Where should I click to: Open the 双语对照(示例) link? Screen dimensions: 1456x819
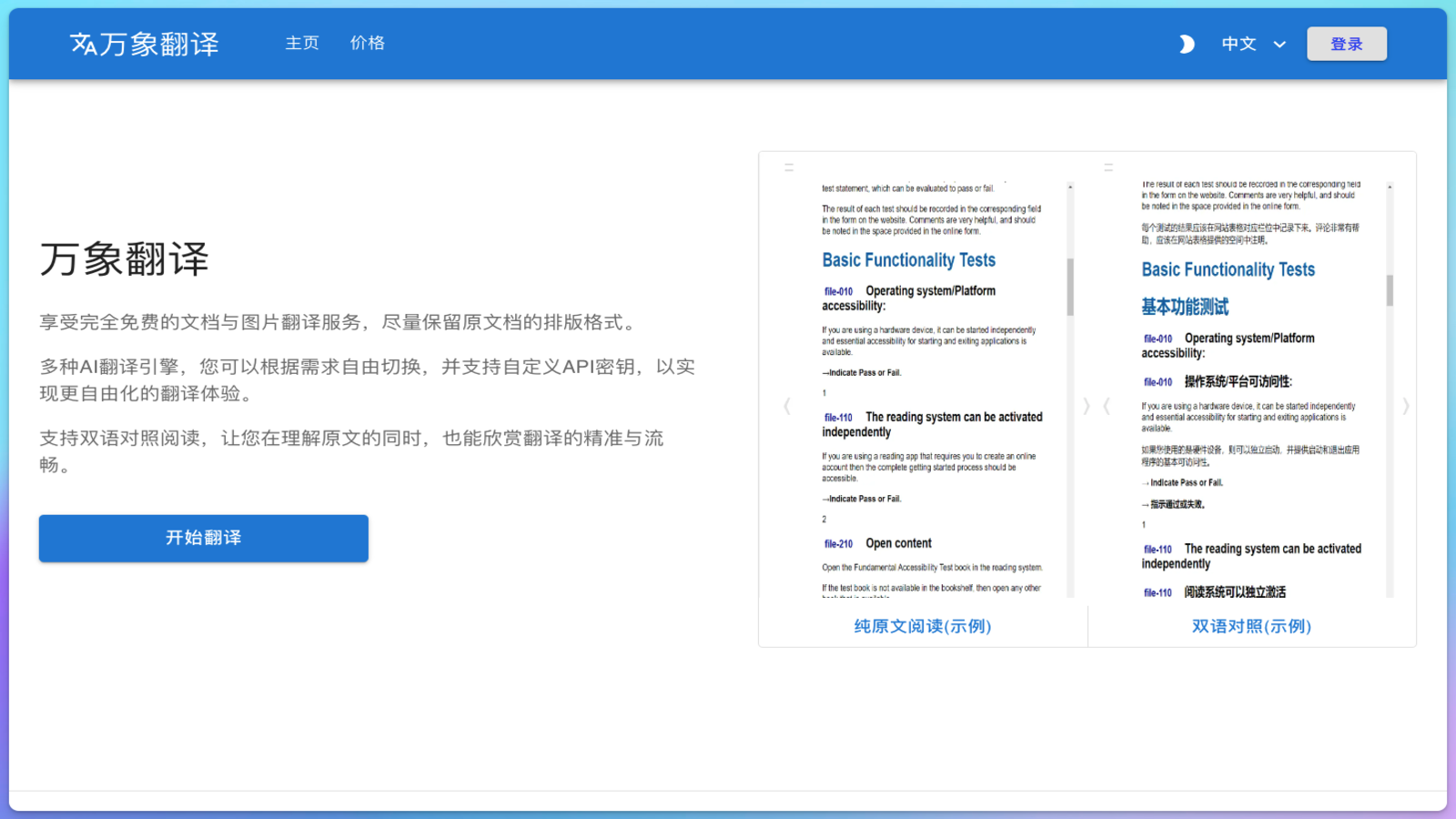(1250, 626)
